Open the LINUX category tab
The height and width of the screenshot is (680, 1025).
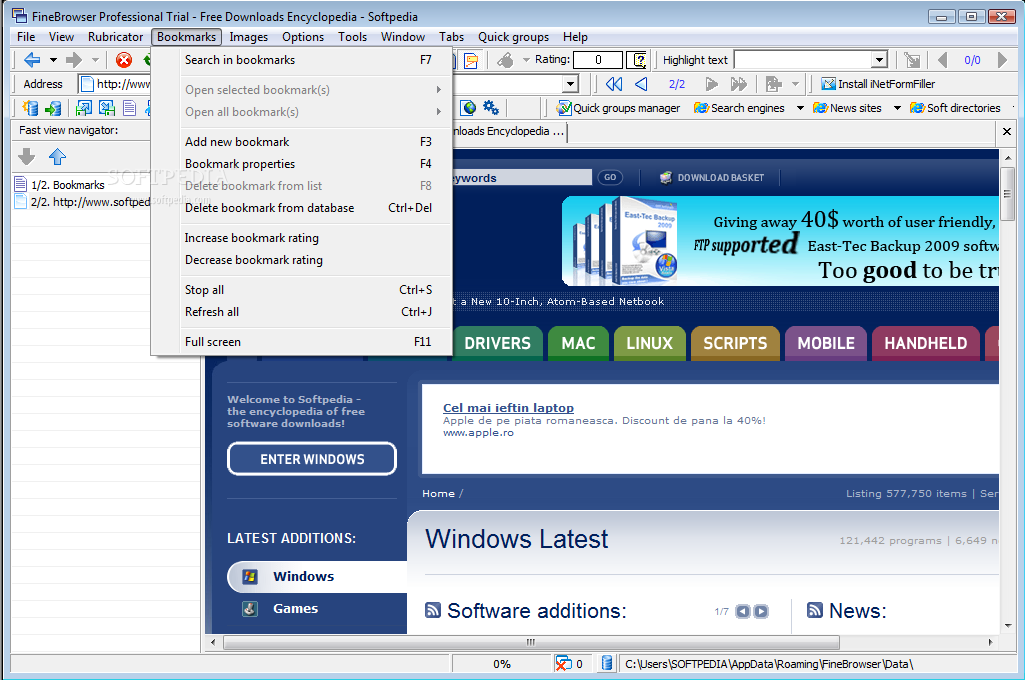649,343
